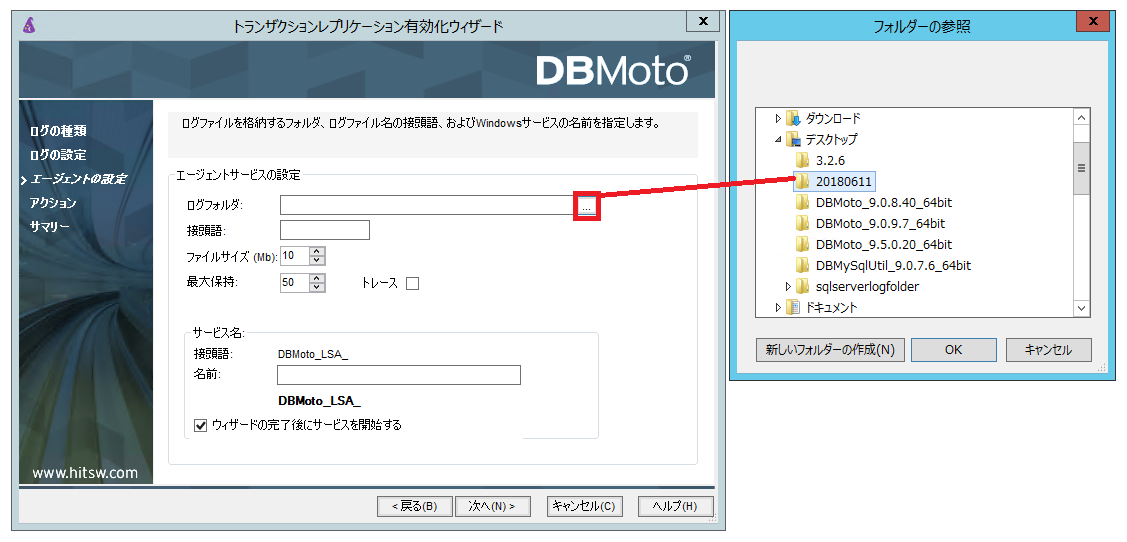
Task: Go to サマリー step in sidebar
Action: pos(50,226)
